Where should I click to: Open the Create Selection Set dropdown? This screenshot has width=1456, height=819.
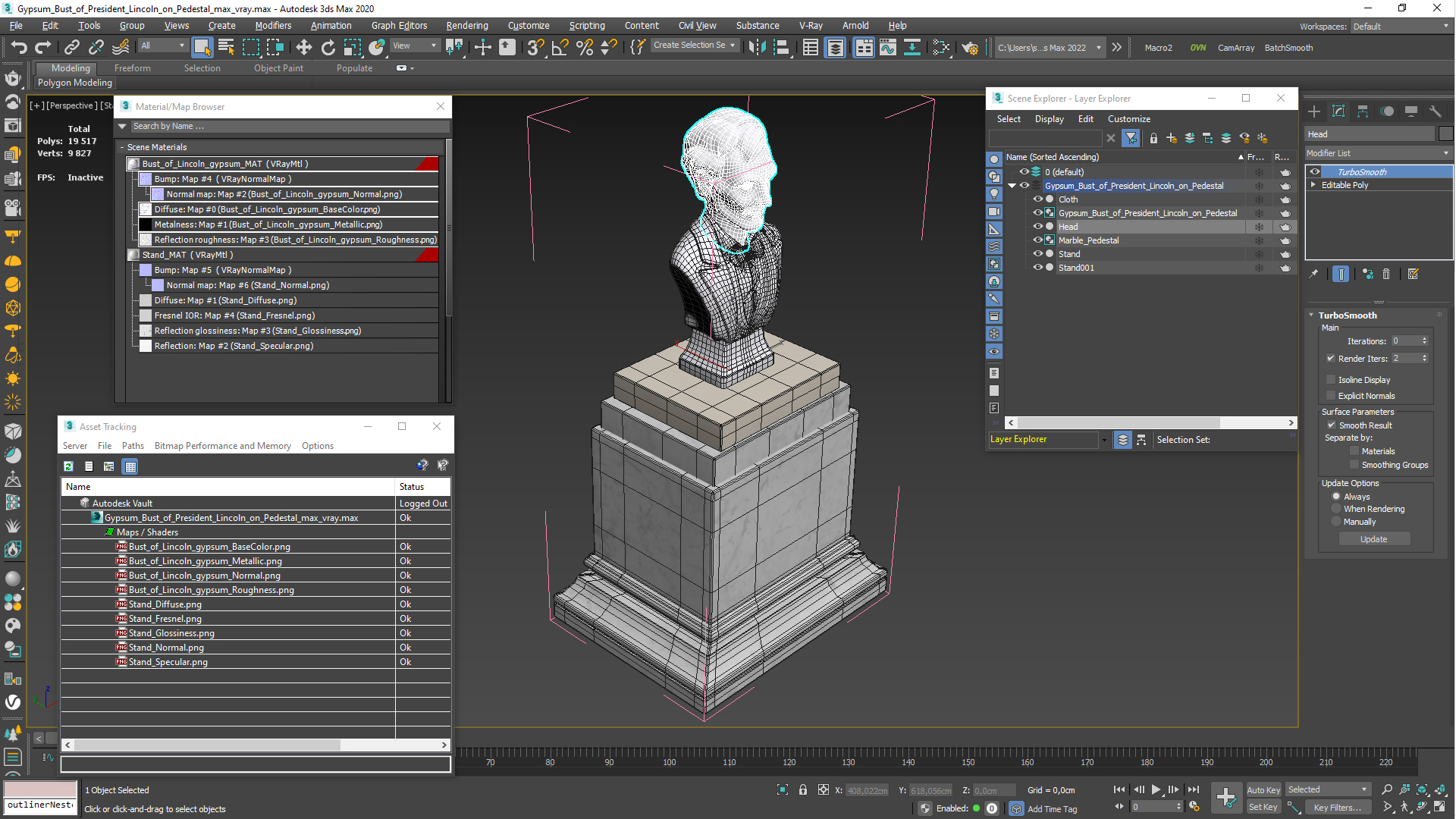click(x=695, y=45)
